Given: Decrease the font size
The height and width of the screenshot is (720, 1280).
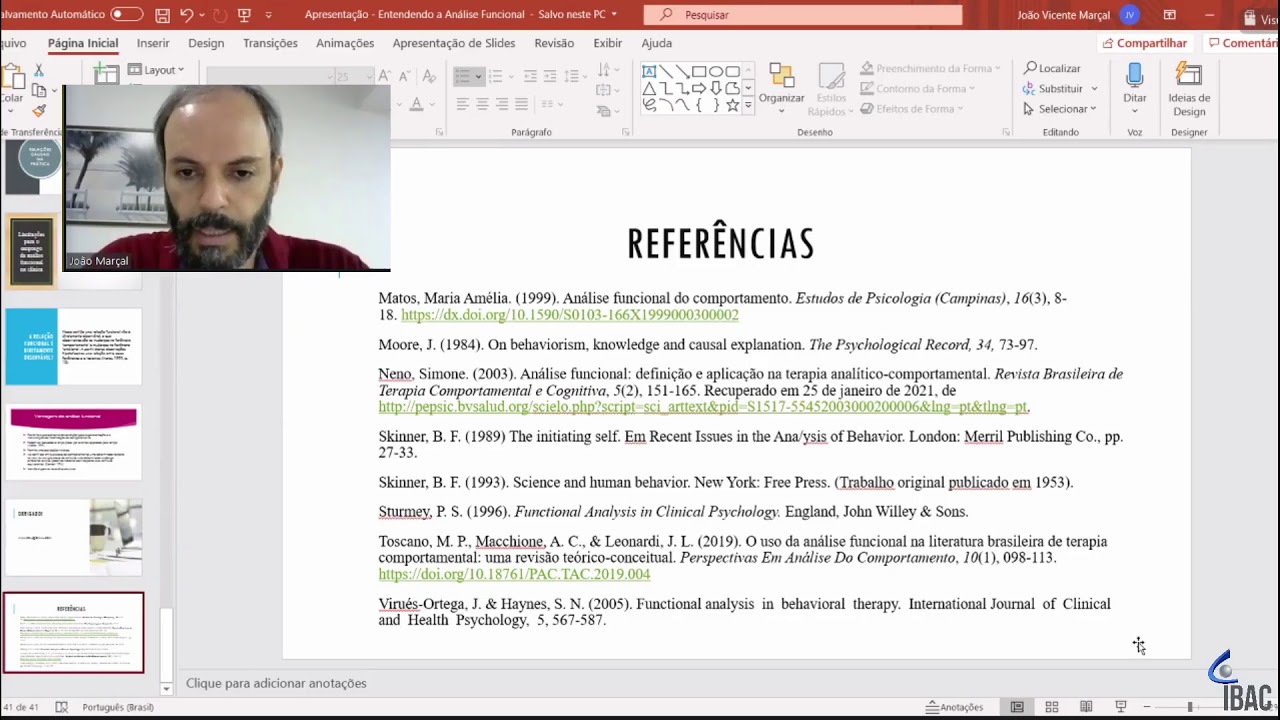Looking at the screenshot, I should [406, 76].
